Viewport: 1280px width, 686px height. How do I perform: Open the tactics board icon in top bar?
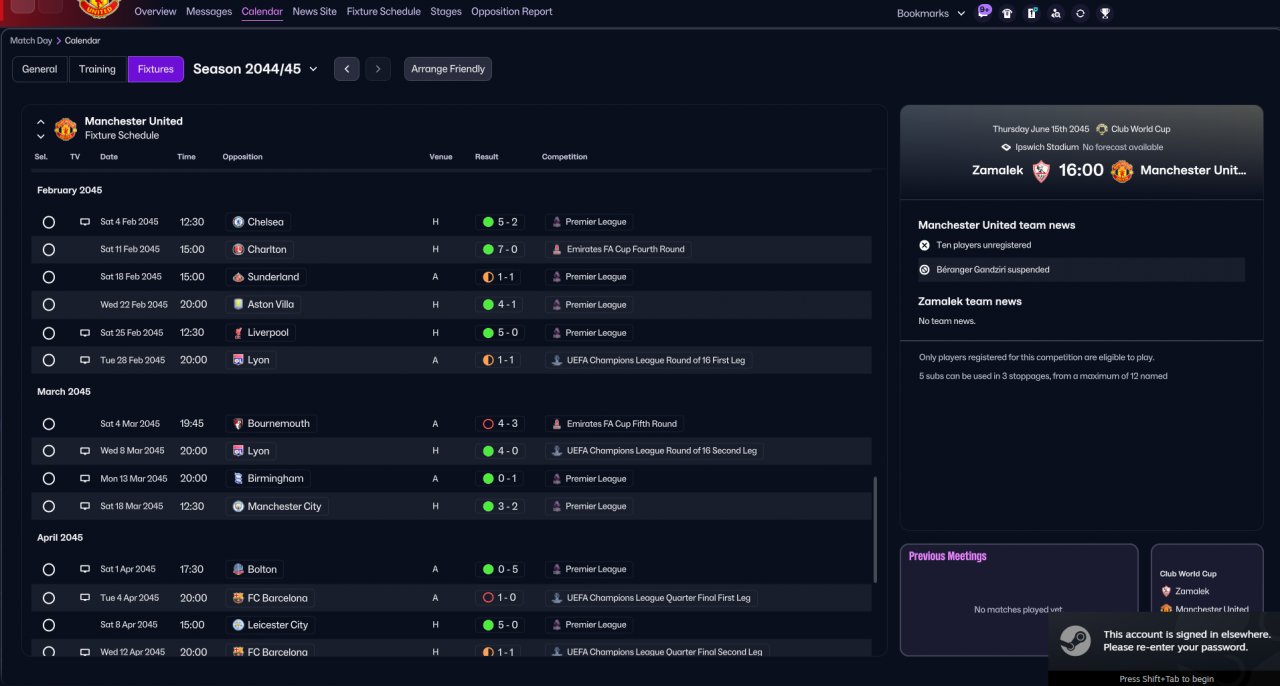pyautogui.click(x=1031, y=13)
